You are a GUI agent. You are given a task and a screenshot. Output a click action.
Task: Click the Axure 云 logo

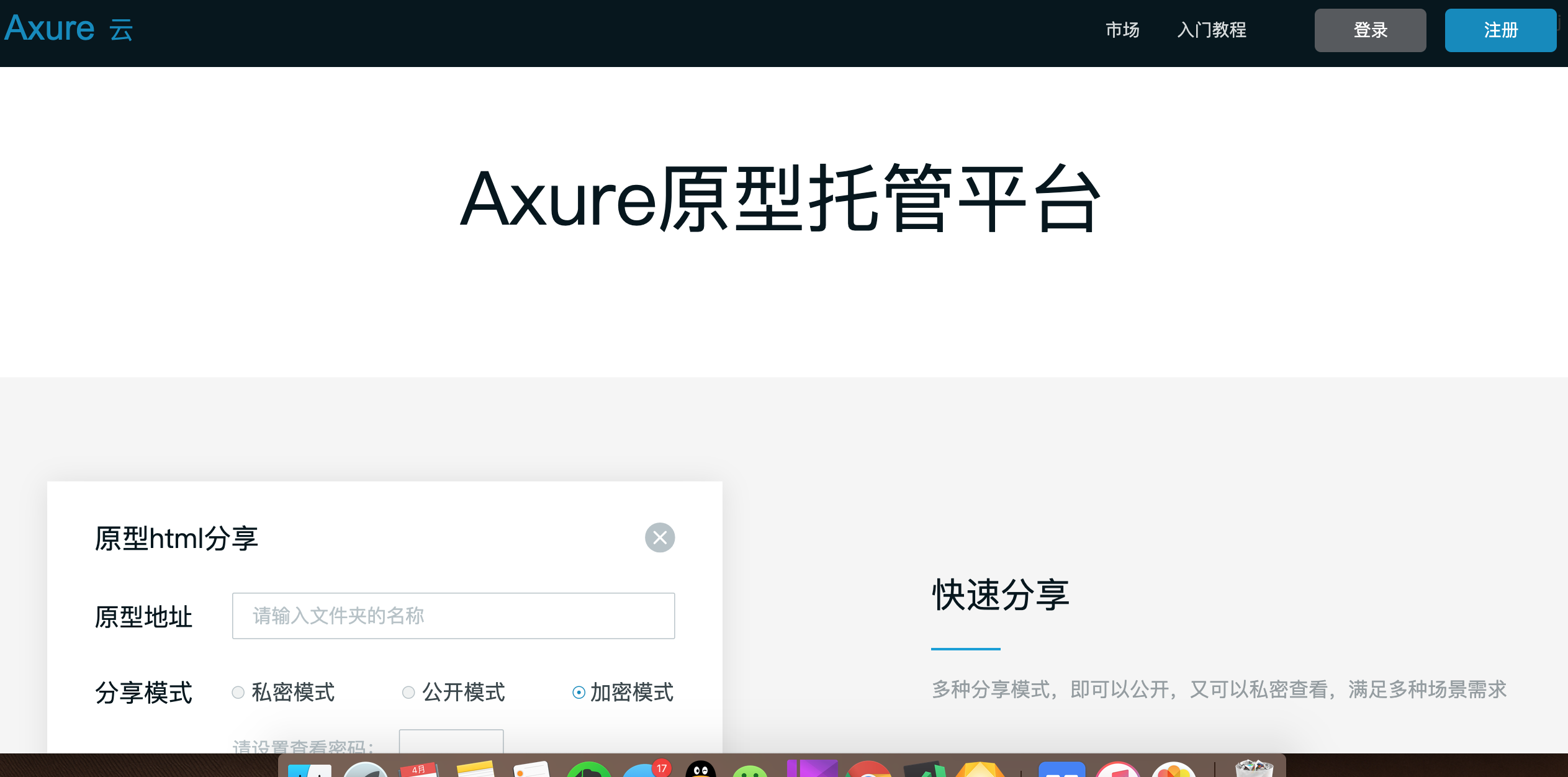tap(69, 29)
